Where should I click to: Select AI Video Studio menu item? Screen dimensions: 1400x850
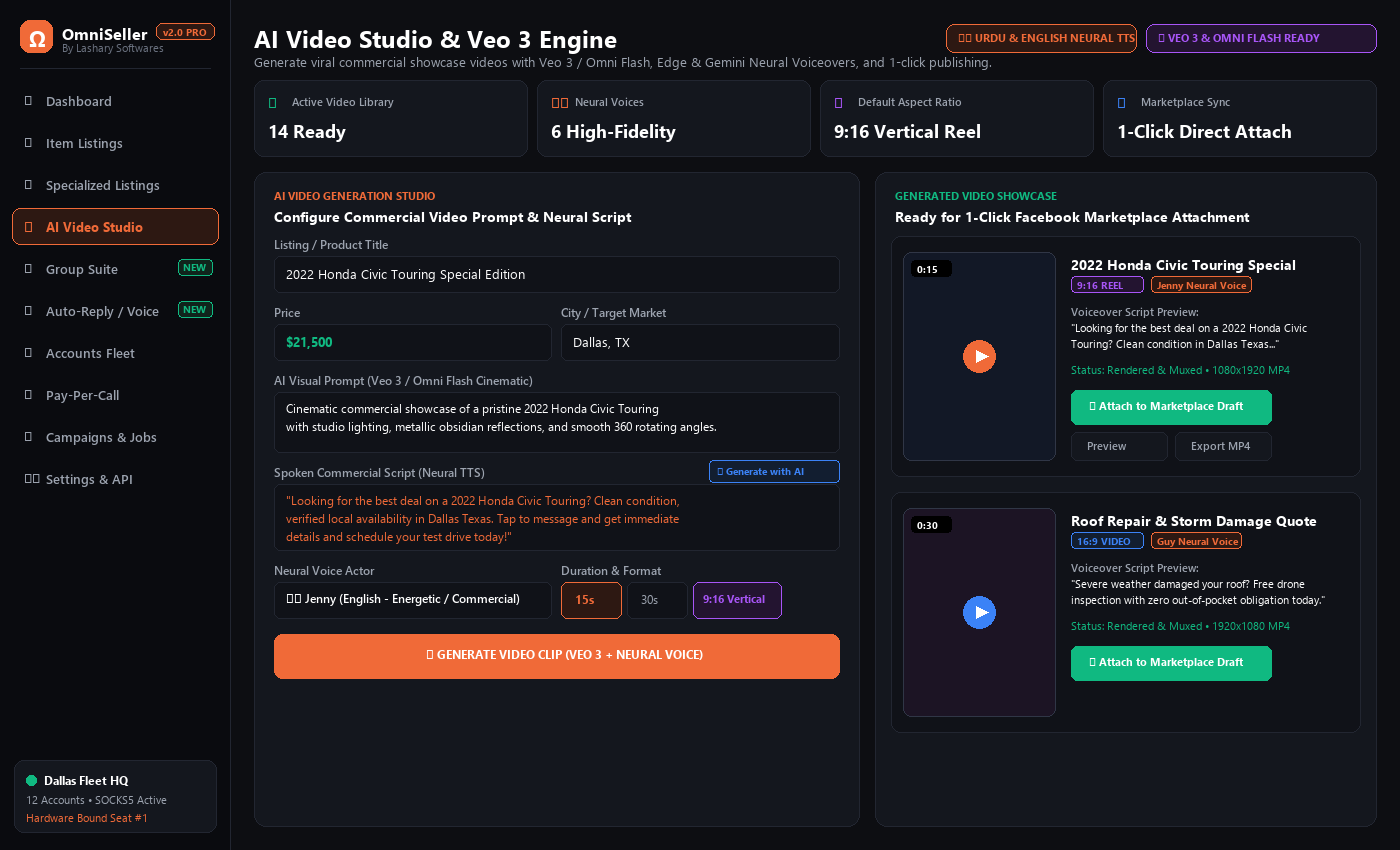[115, 227]
